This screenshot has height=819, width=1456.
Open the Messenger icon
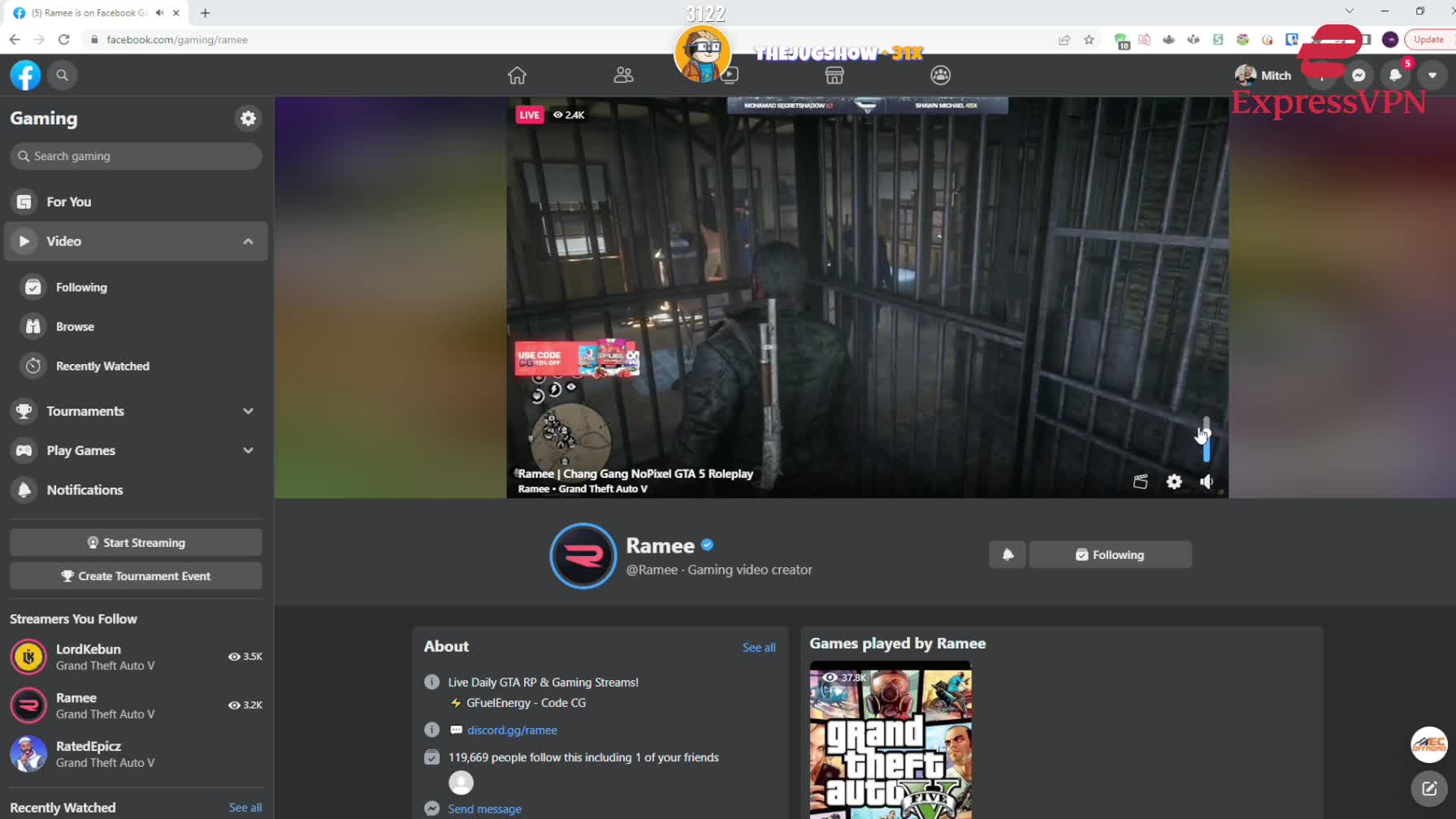1358,76
